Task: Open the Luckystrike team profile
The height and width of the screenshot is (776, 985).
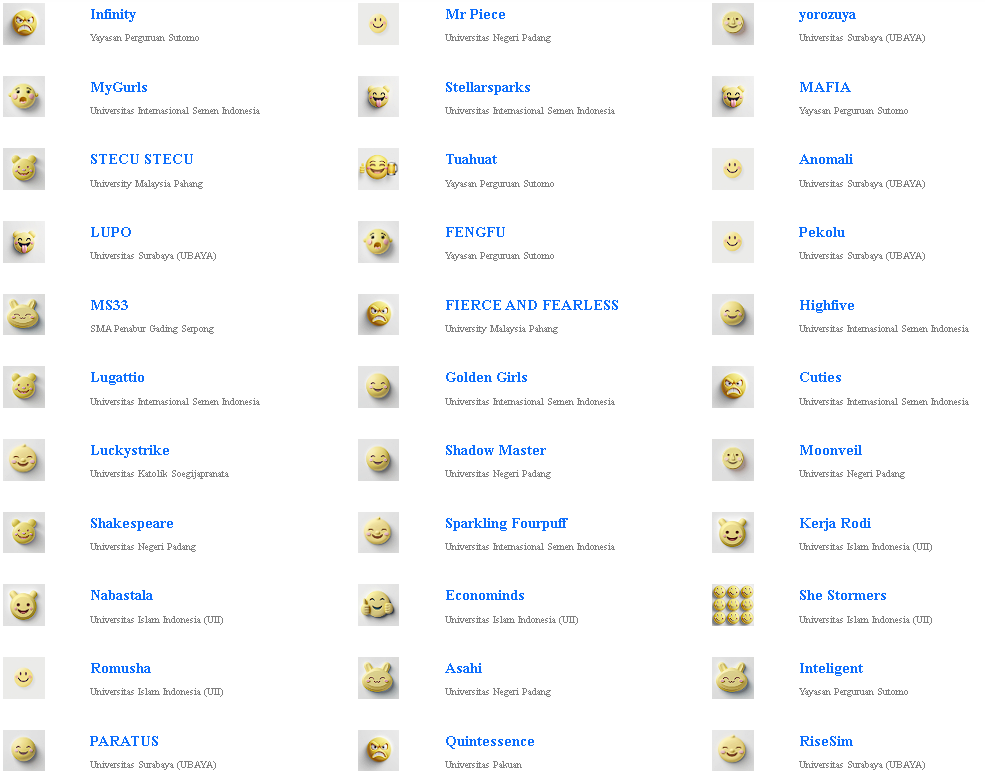Action: pyautogui.click(x=130, y=450)
